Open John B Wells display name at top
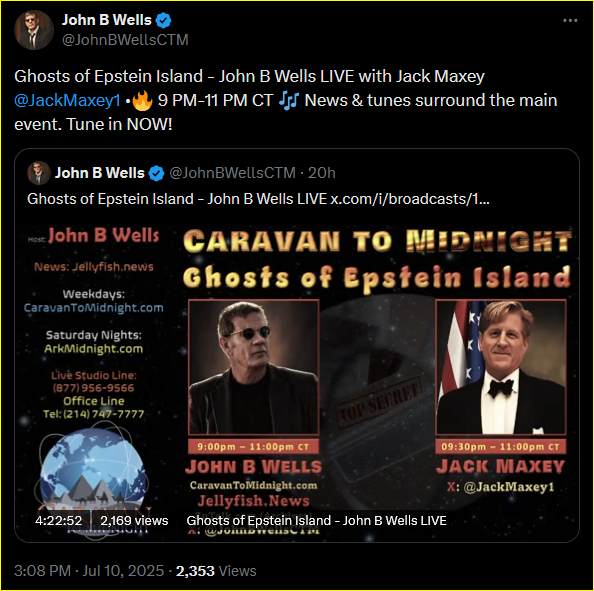The image size is (594, 591). (x=107, y=20)
